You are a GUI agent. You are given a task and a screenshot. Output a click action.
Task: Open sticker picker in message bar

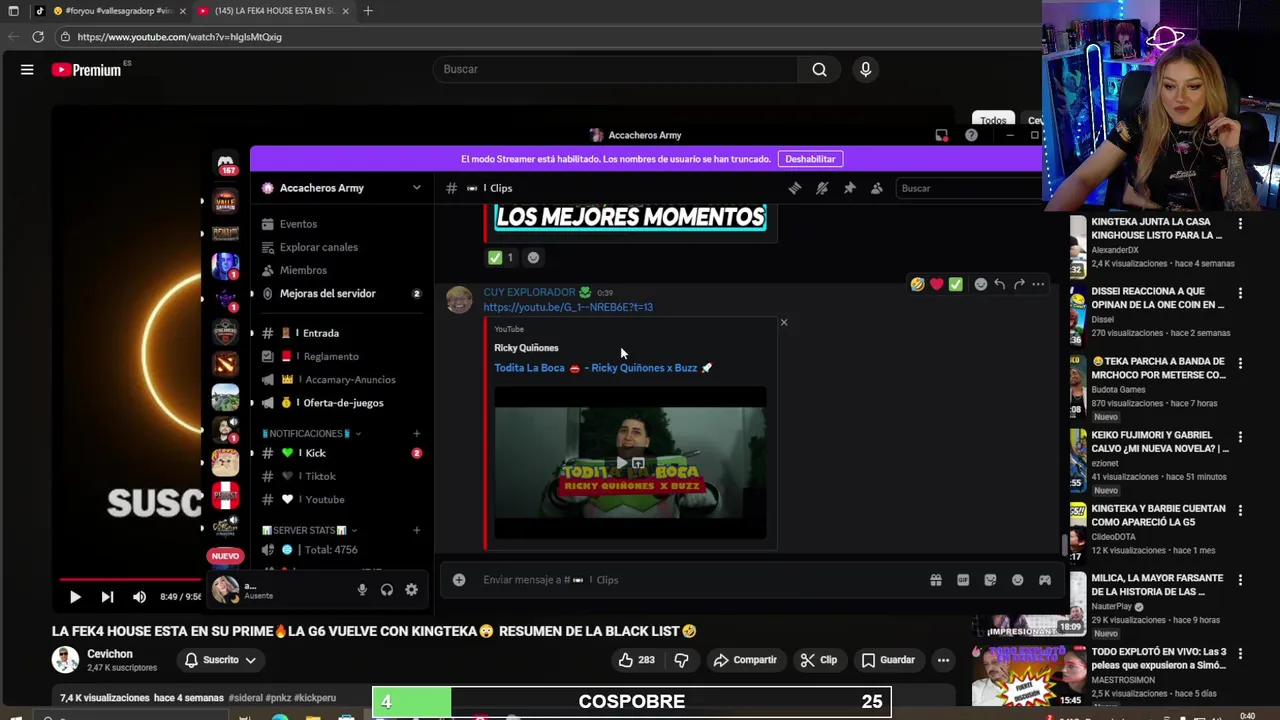pyautogui.click(x=990, y=580)
